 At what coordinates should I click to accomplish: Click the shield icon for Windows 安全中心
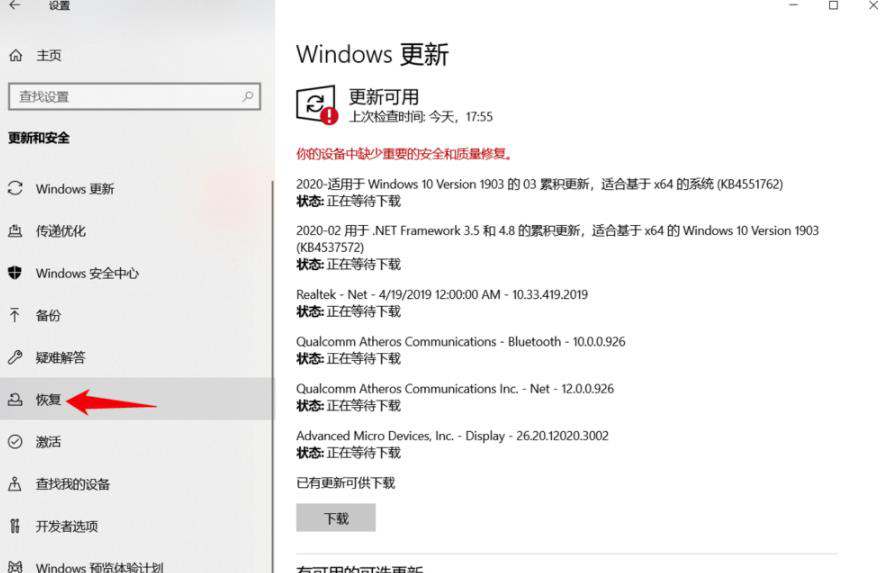[x=15, y=273]
